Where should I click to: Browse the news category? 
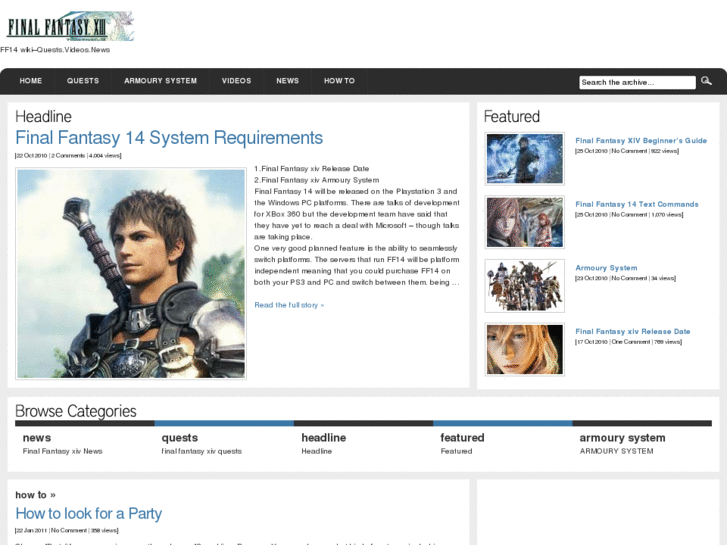[x=37, y=438]
